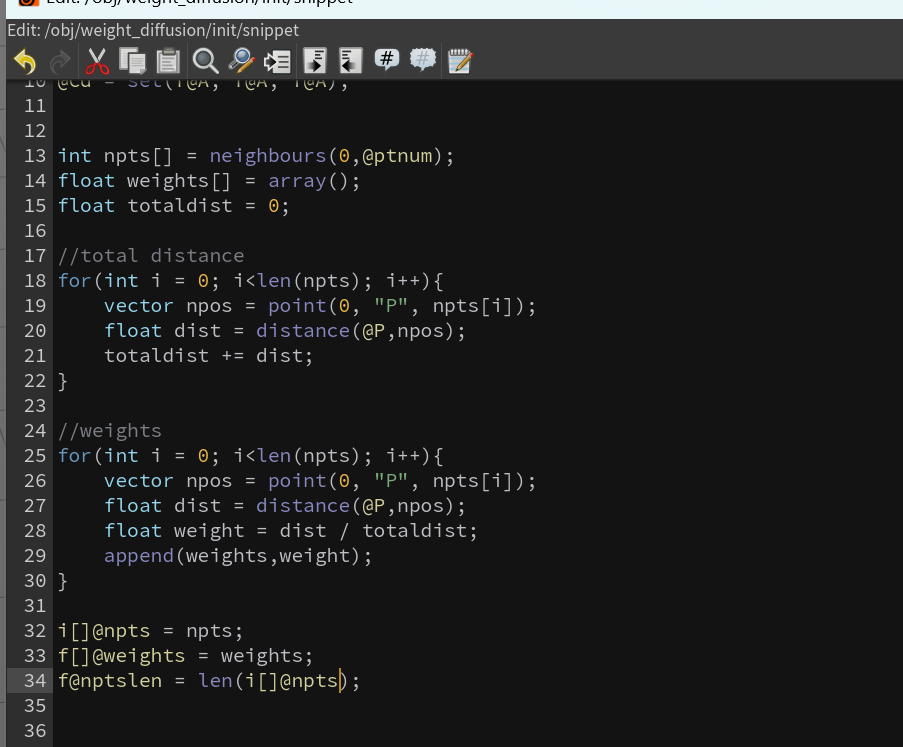Image resolution: width=903 pixels, height=747 pixels.
Task: Click on "f[]@weights = weights;" line
Action: [x=185, y=656]
